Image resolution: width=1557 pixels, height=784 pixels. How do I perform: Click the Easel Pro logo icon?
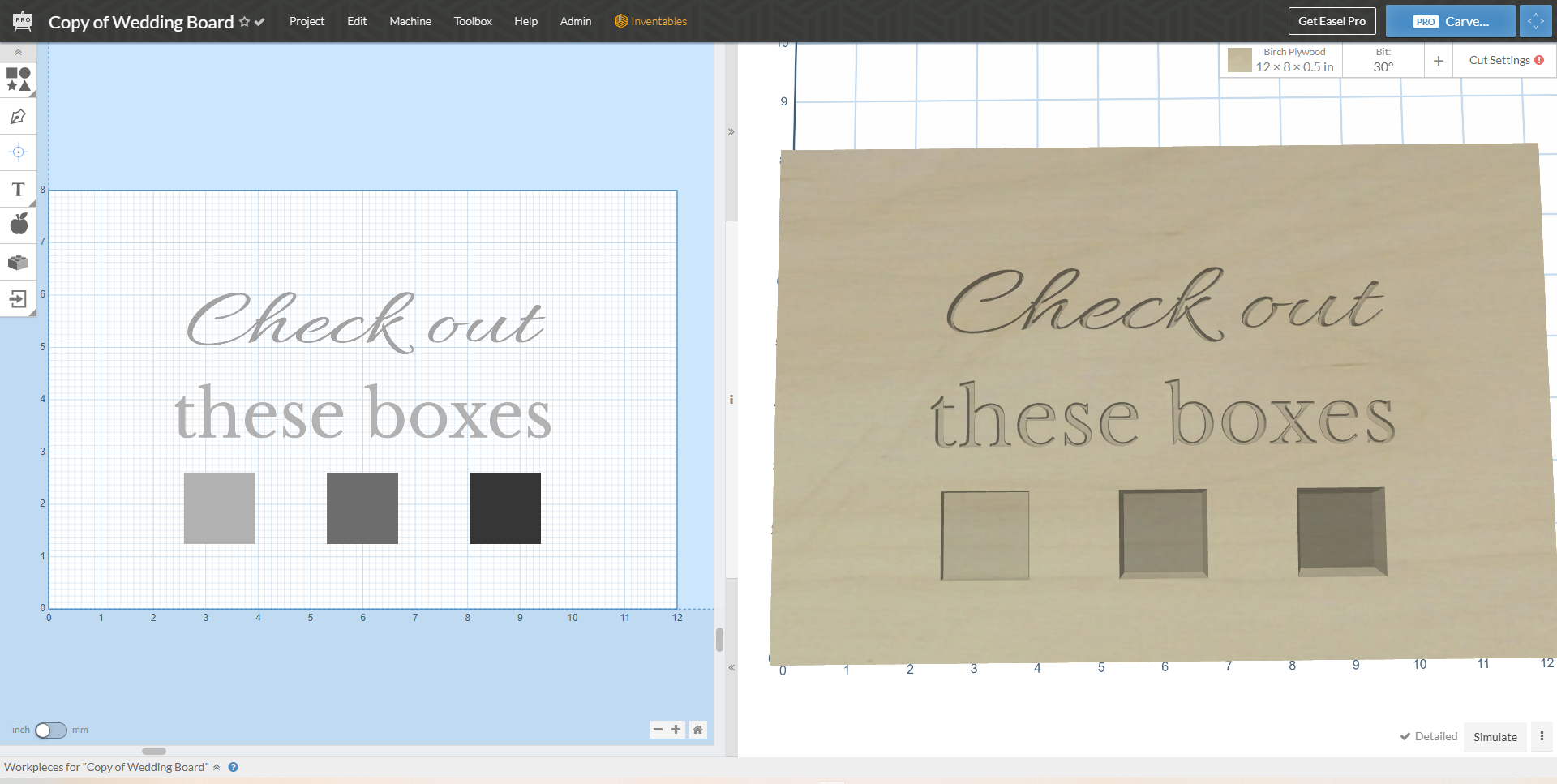click(x=23, y=21)
